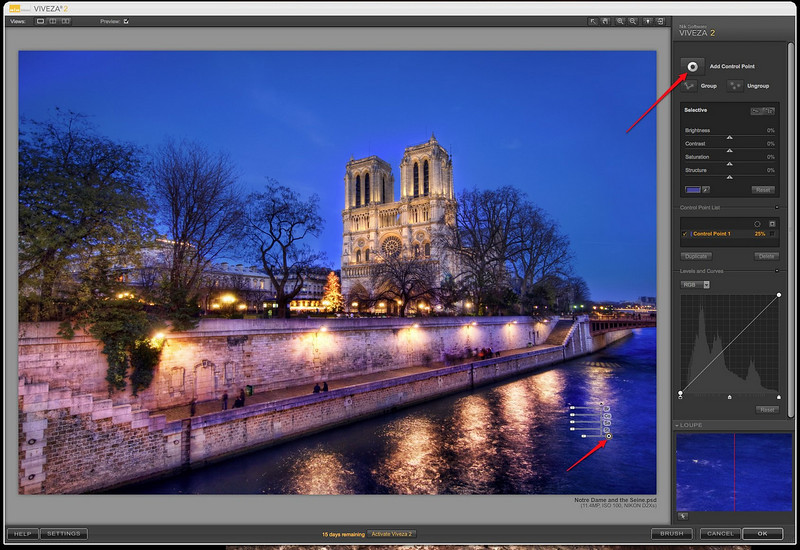Click the HELP button
Image resolution: width=800 pixels, height=550 pixels.
tap(22, 534)
